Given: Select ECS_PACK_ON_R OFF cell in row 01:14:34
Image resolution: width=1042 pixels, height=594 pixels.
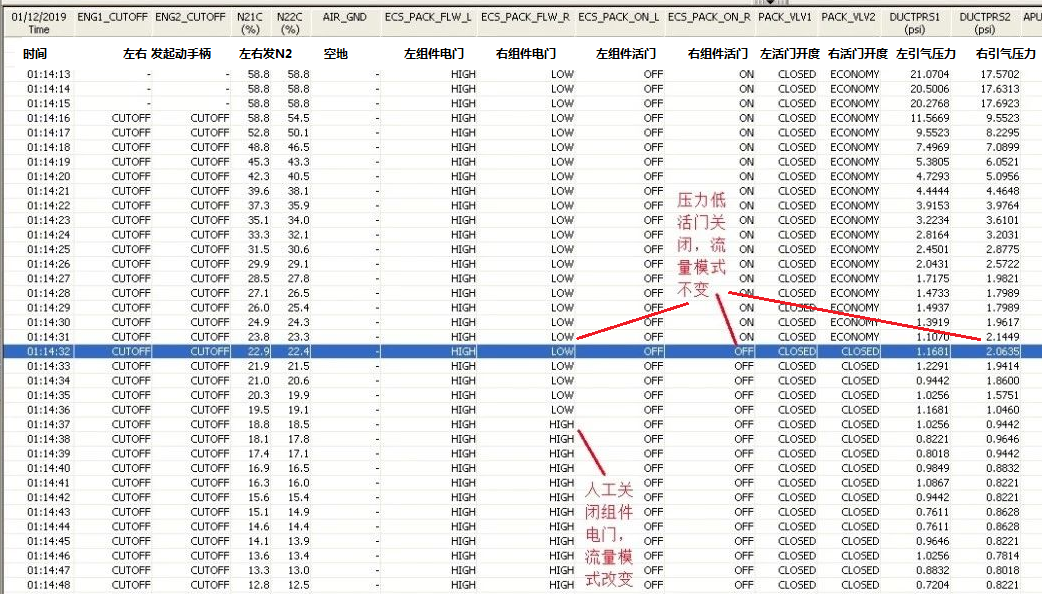Looking at the screenshot, I should (744, 381).
